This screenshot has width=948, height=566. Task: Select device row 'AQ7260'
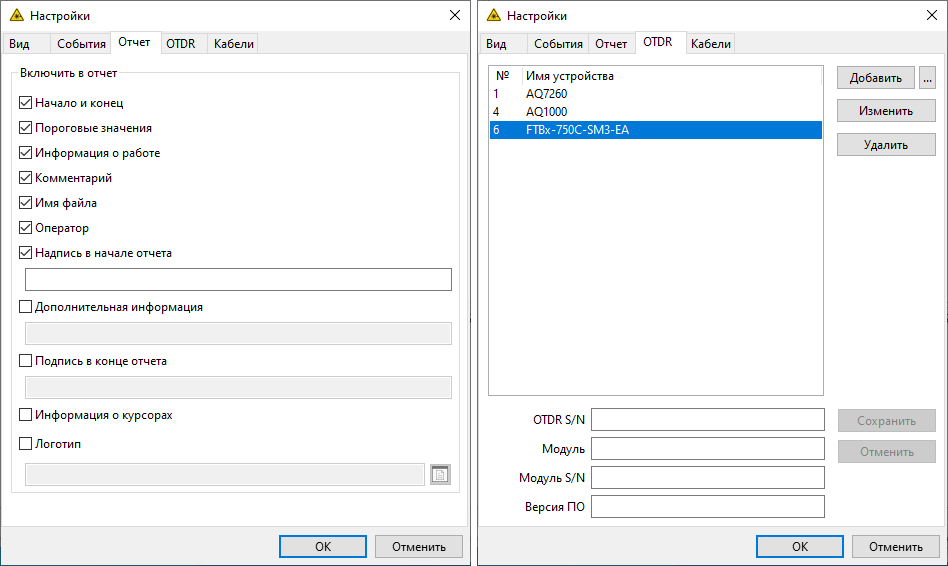pos(655,94)
